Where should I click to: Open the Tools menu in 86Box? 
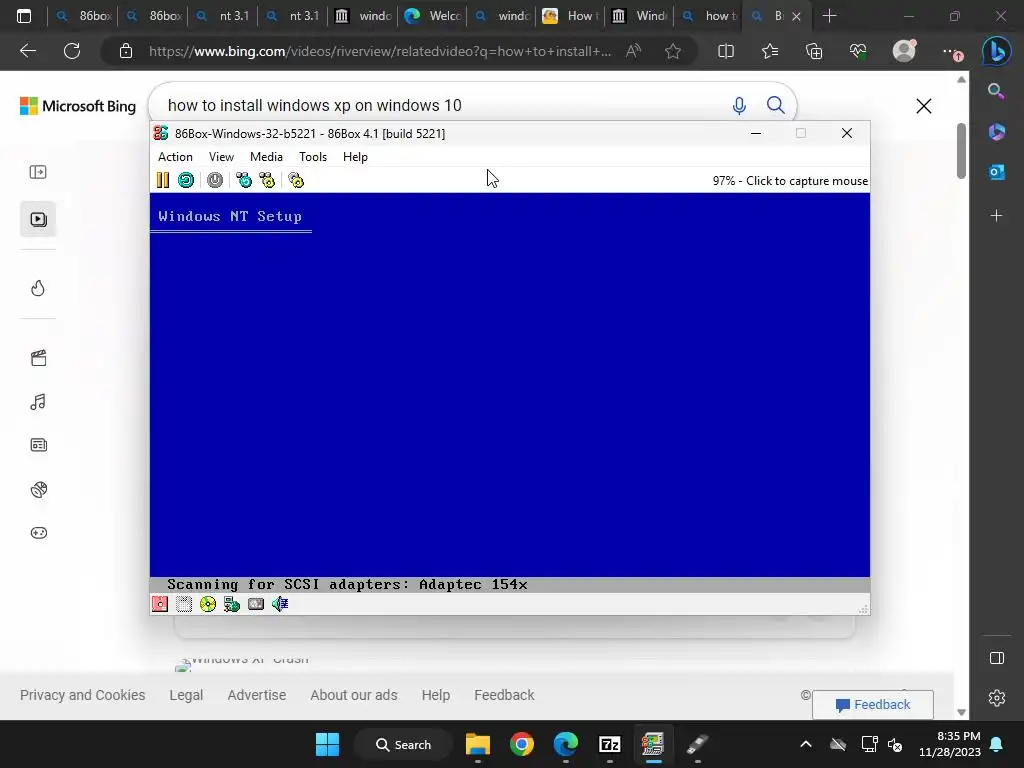313,157
